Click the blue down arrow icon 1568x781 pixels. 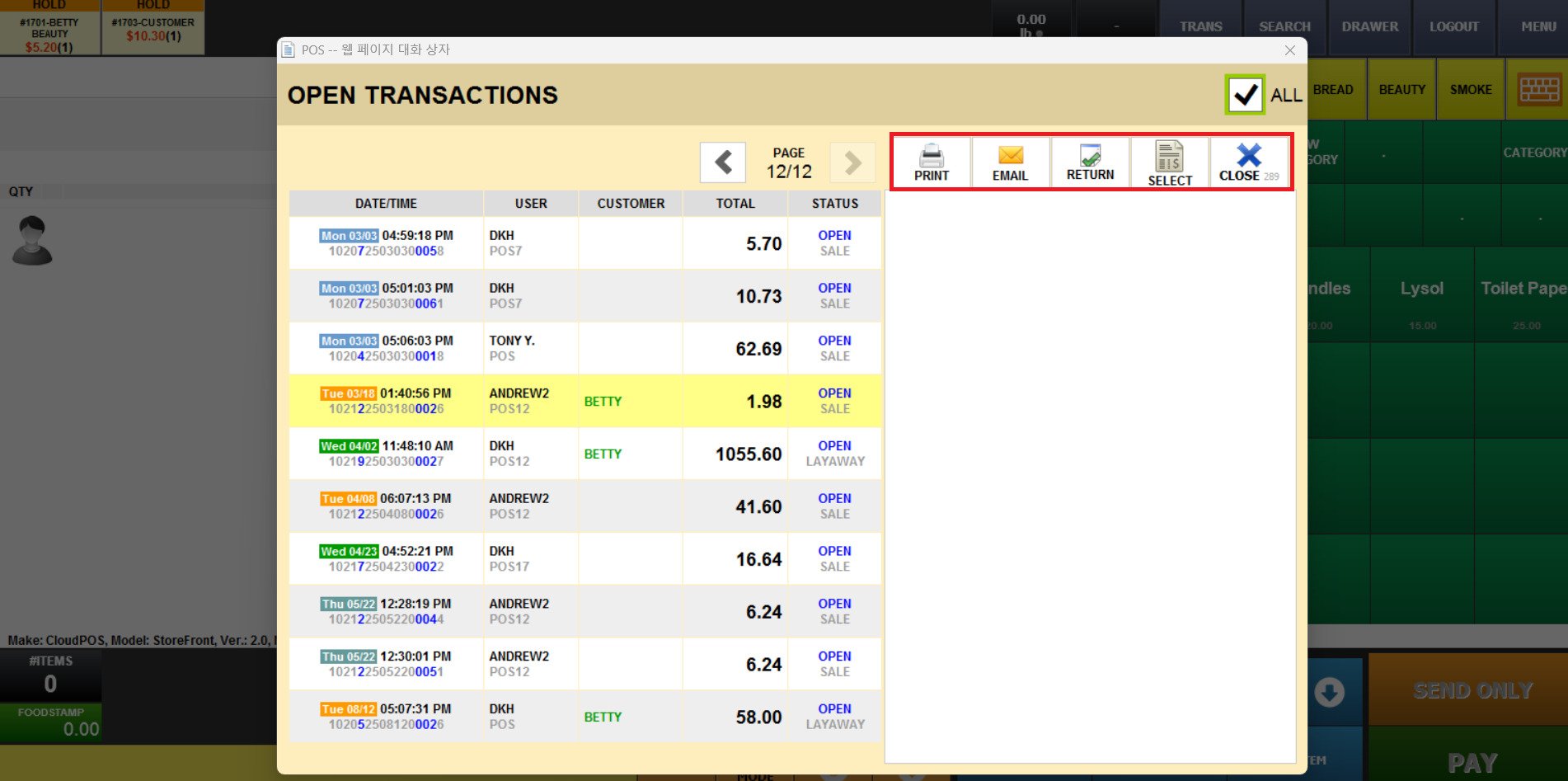click(1329, 692)
